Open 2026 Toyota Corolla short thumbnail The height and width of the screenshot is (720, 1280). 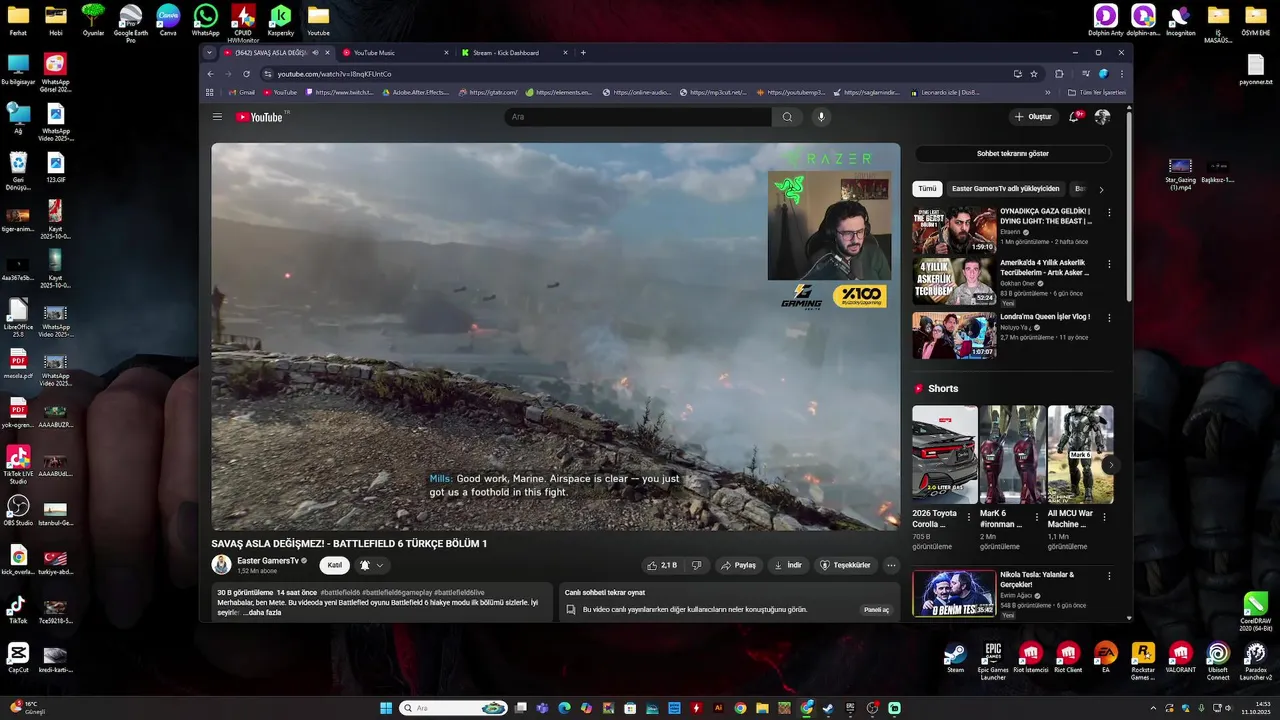[x=945, y=454]
